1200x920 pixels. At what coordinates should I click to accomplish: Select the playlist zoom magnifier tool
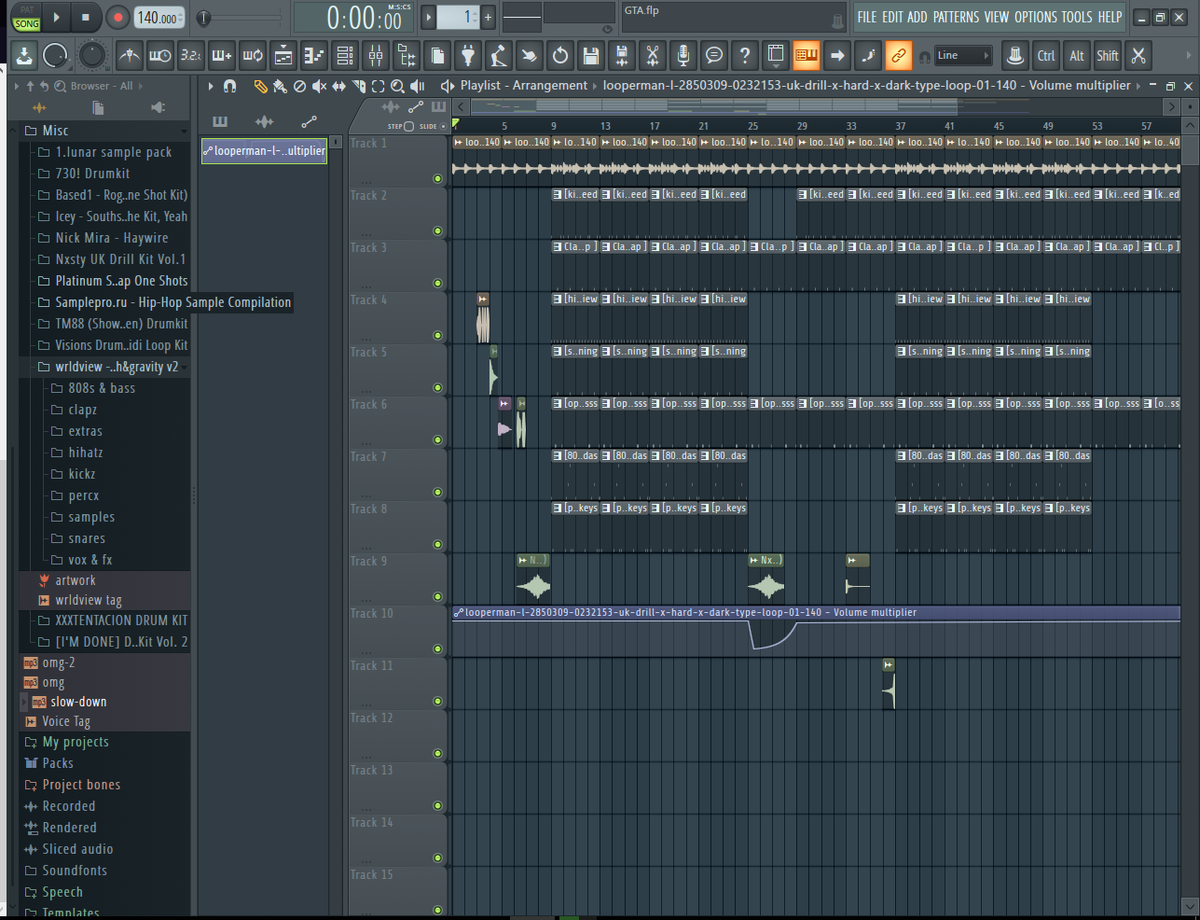398,86
